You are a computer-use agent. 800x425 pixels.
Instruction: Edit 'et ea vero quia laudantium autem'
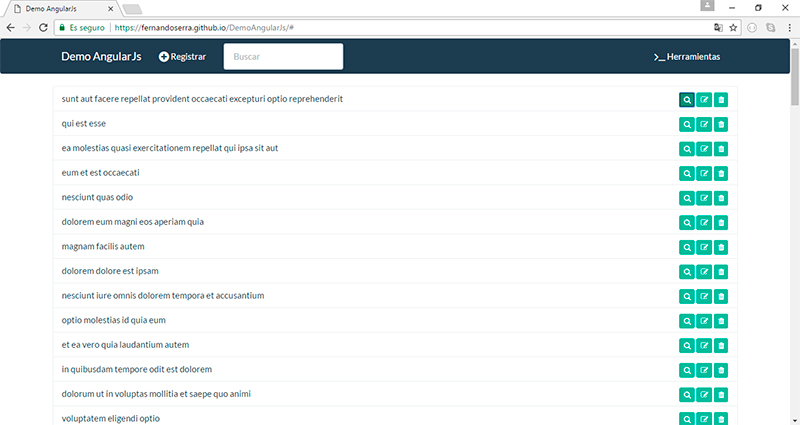(x=704, y=345)
